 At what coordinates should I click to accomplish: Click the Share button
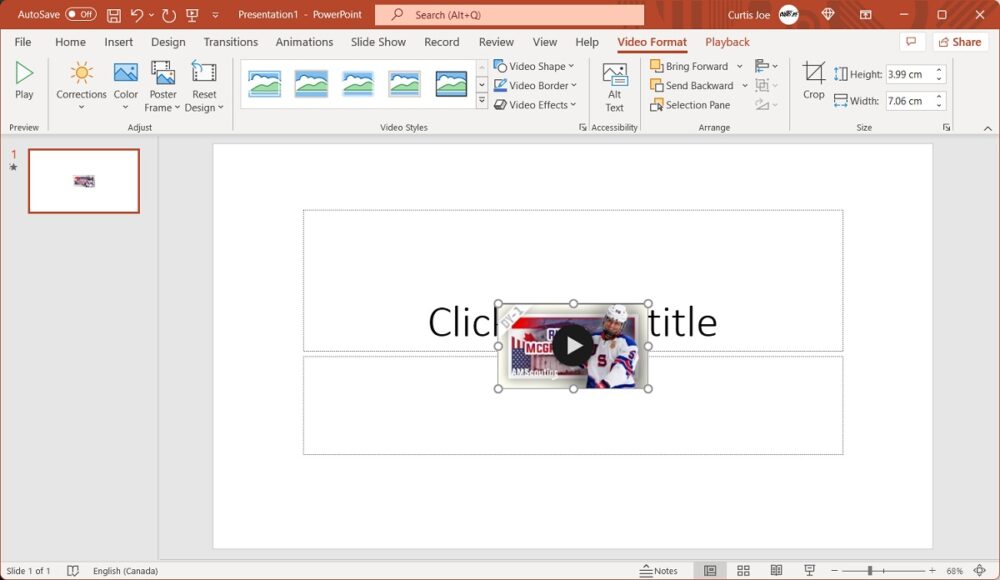click(959, 42)
